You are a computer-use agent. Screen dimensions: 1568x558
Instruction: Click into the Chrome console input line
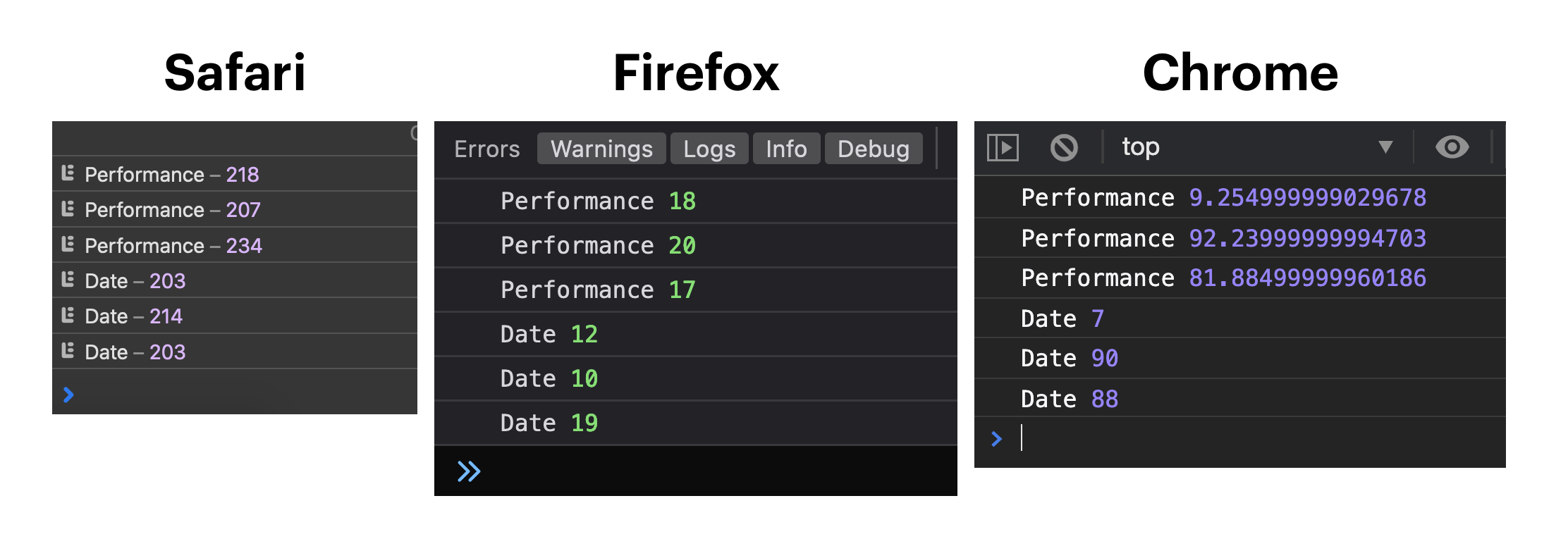[1255, 439]
